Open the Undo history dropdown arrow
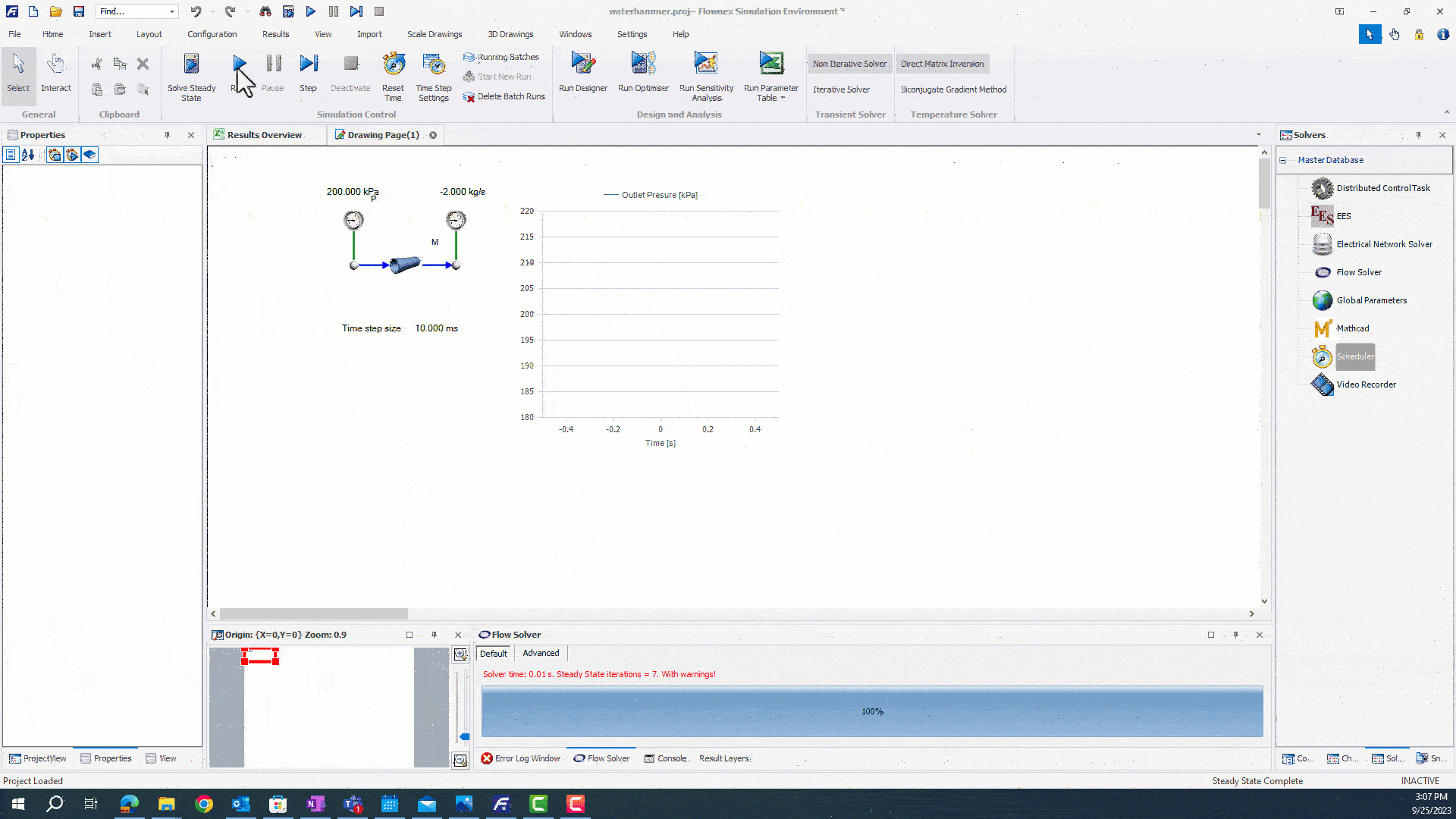The image size is (1456, 819). [x=212, y=11]
